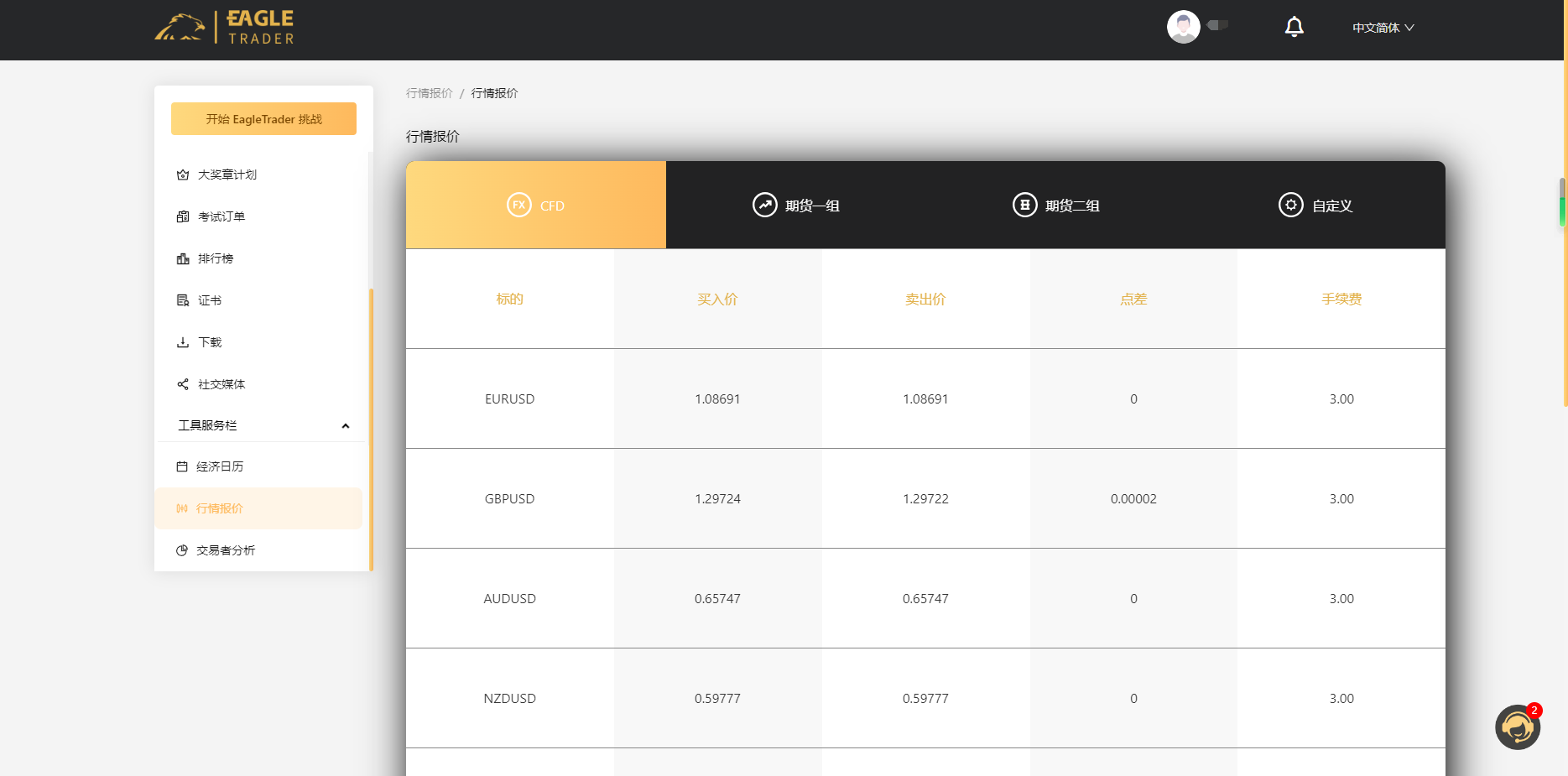
Task: Open the 中文简体 language dropdown
Action: [1383, 27]
